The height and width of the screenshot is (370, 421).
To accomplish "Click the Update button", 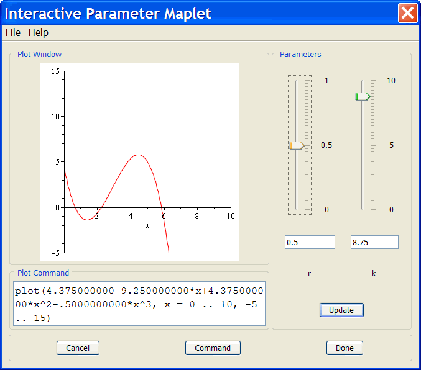I will tap(341, 310).
